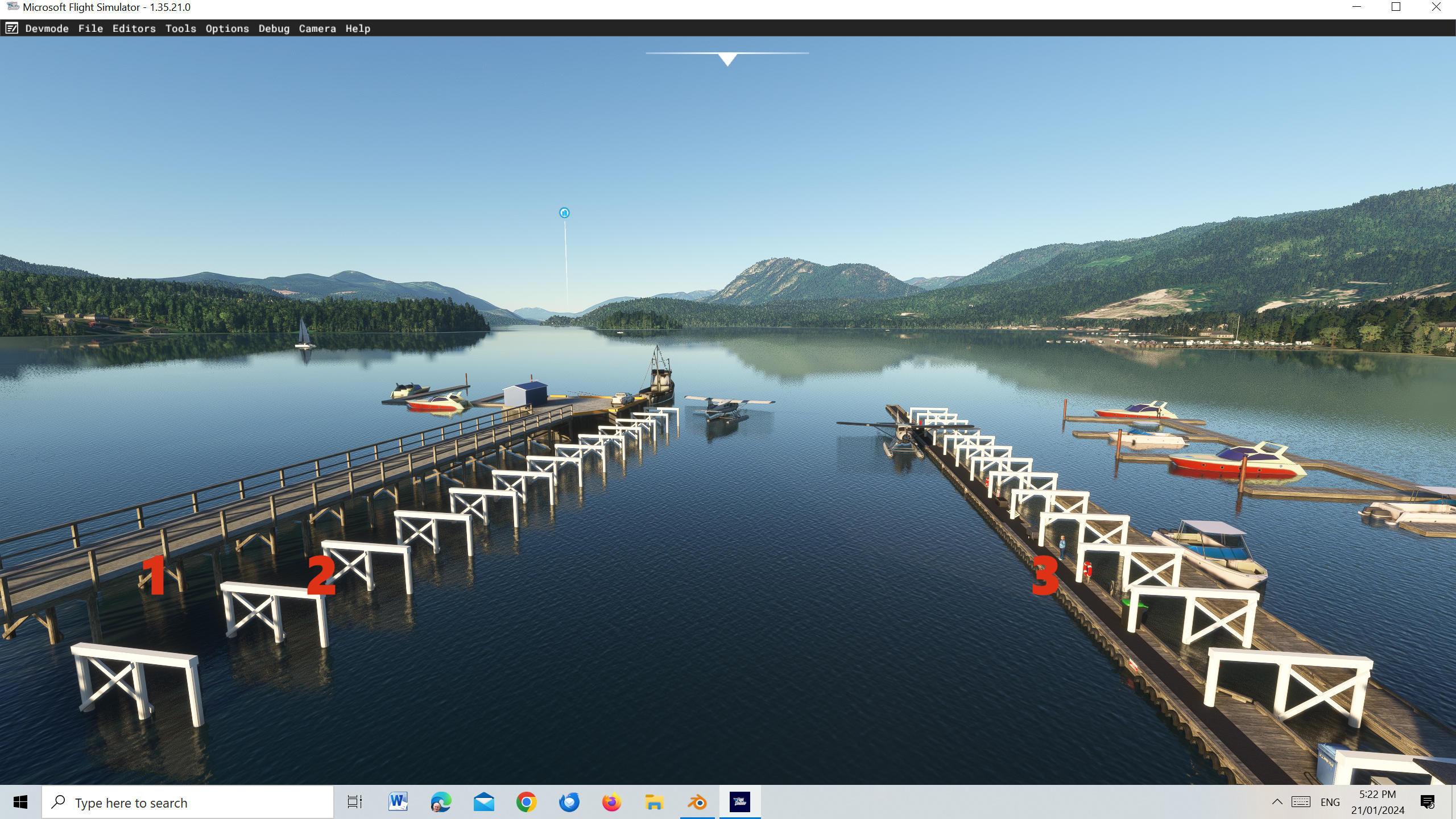
Task: Open the Mail app from the taskbar
Action: click(x=483, y=803)
